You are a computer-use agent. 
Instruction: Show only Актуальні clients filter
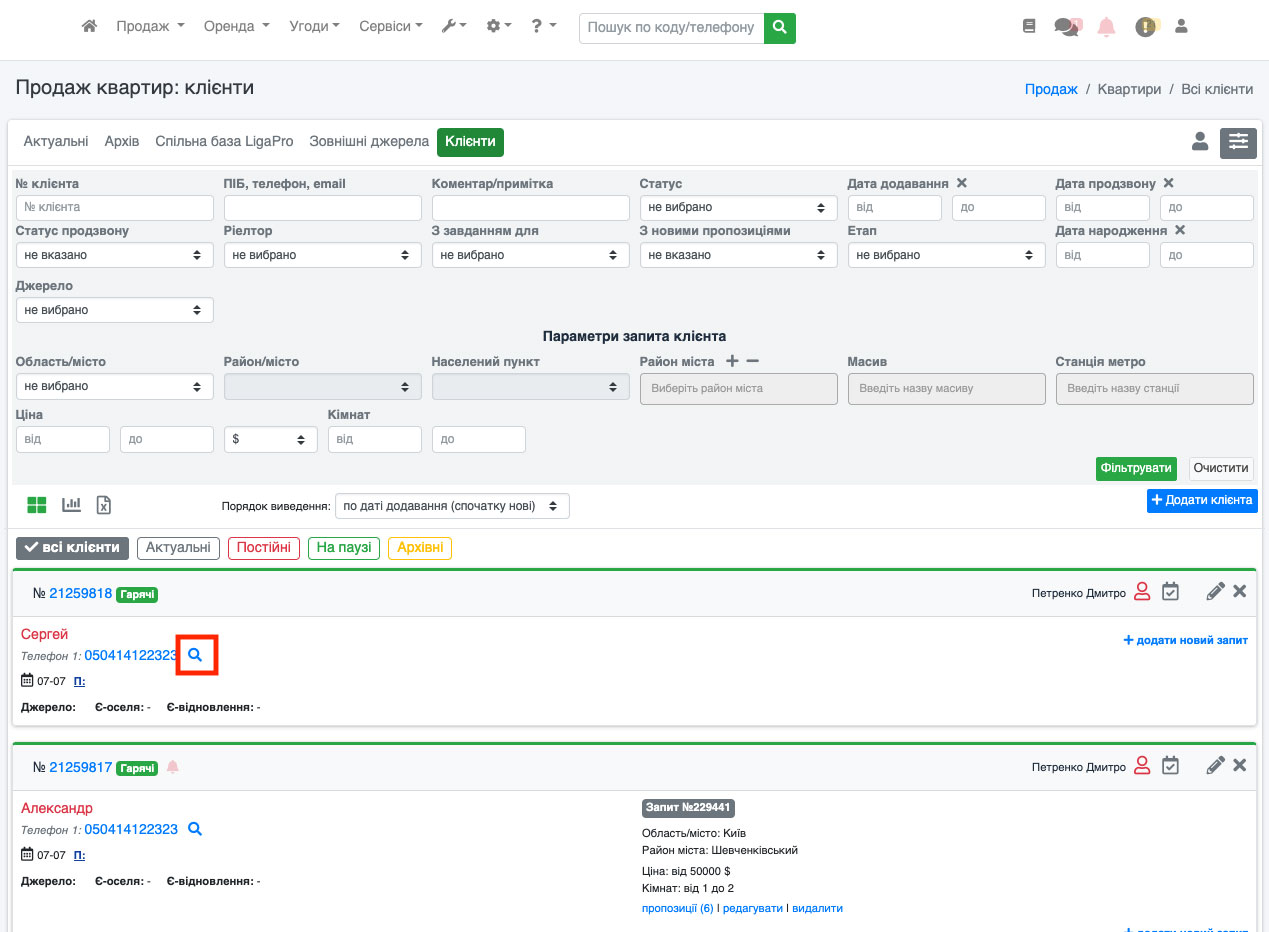[x=178, y=548]
